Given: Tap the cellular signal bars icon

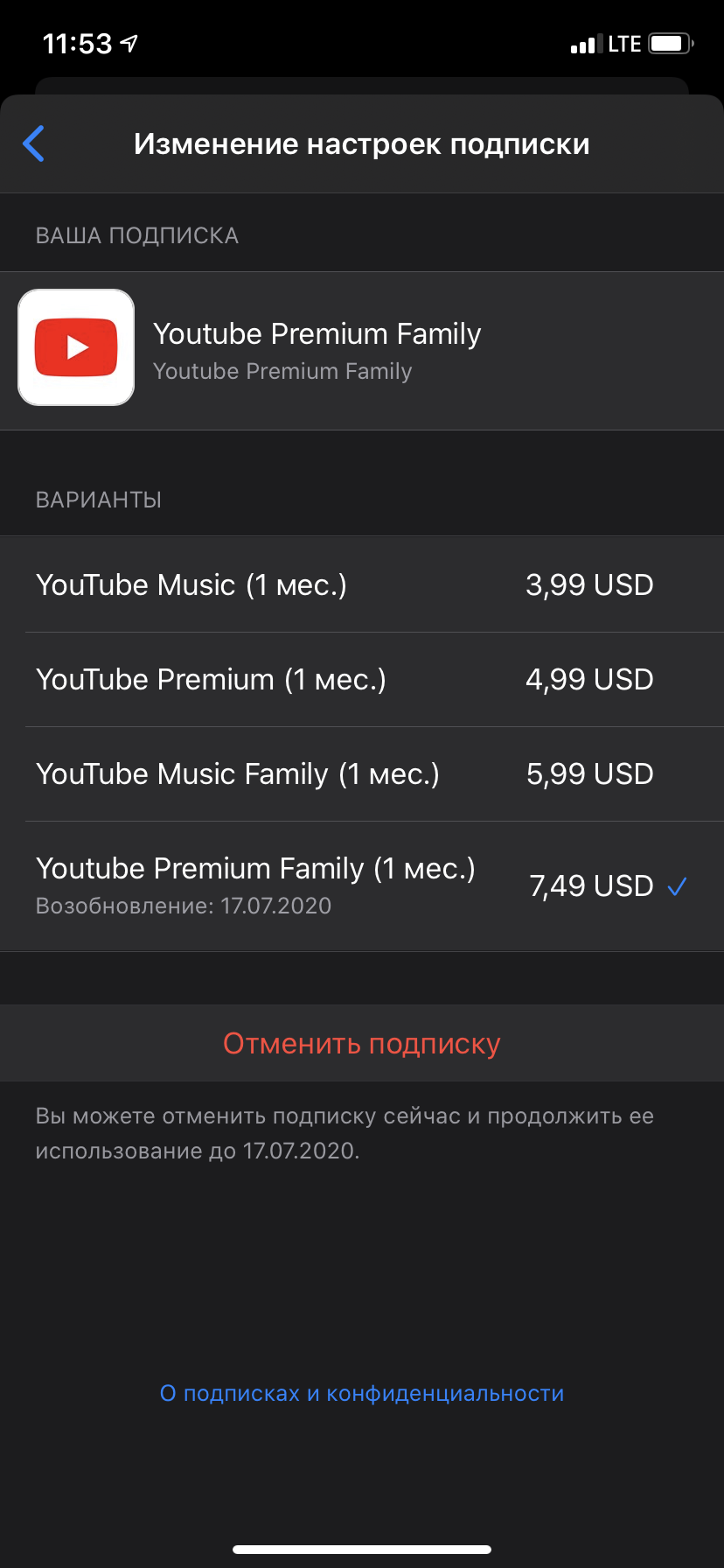Looking at the screenshot, I should coord(583,45).
